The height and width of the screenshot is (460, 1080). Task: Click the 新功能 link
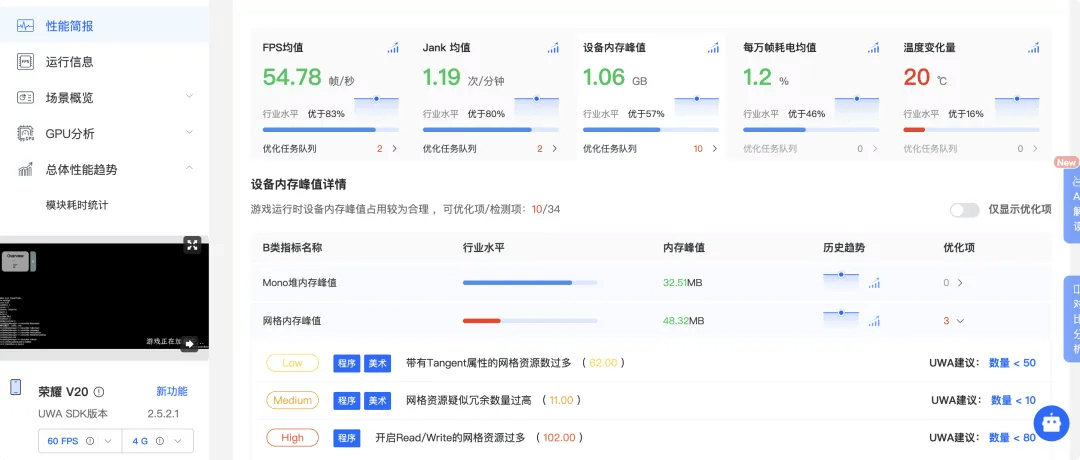171,392
